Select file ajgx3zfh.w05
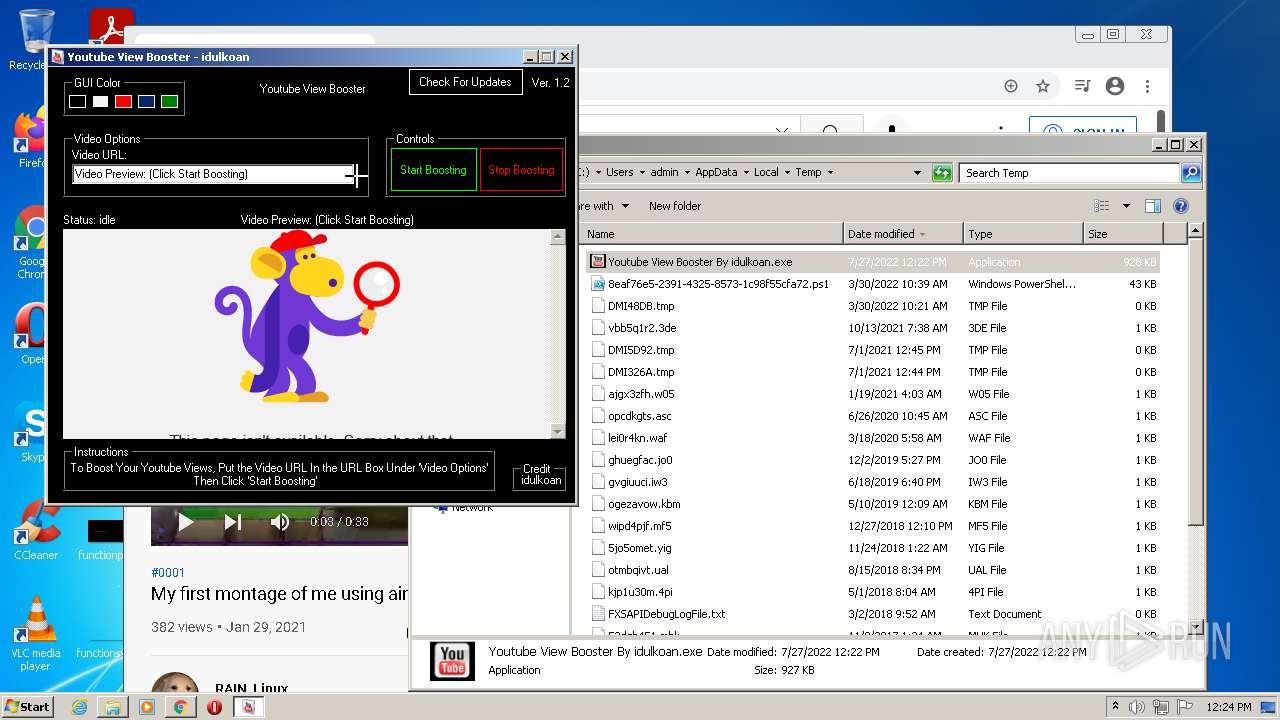The image size is (1280, 720). [873, 394]
